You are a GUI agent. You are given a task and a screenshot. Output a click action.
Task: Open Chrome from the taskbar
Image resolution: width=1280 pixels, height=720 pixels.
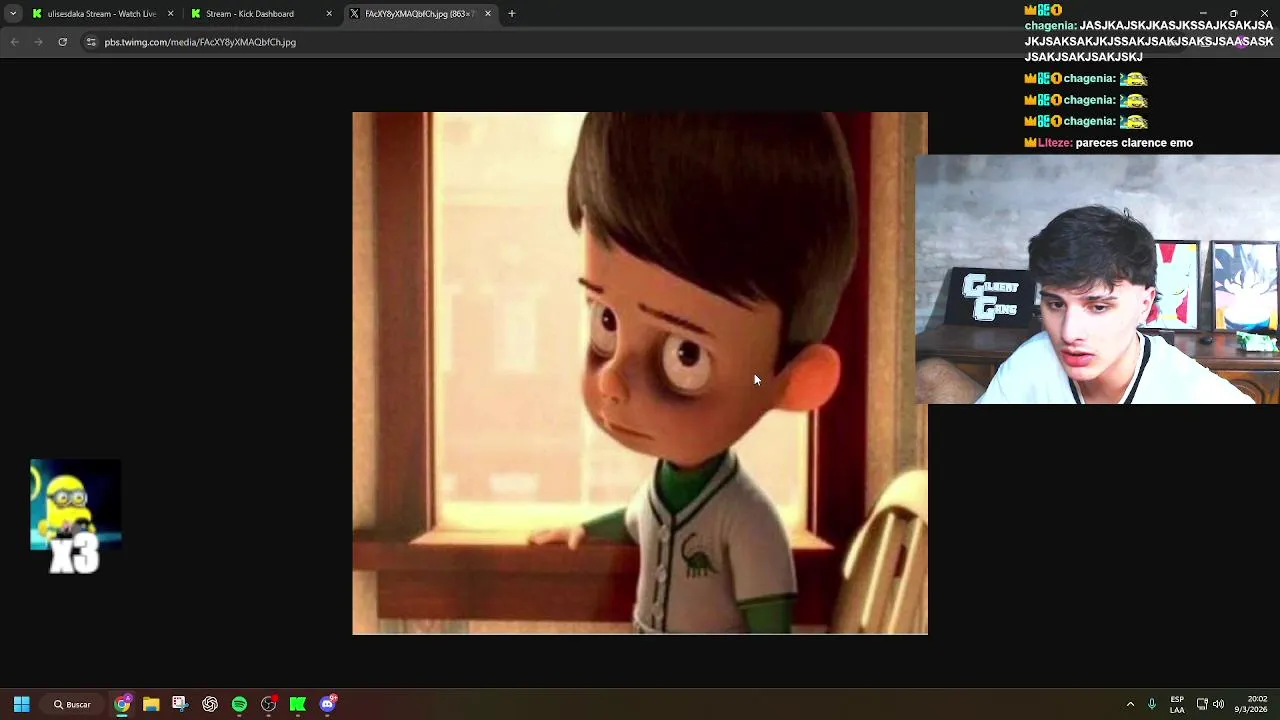coord(122,704)
